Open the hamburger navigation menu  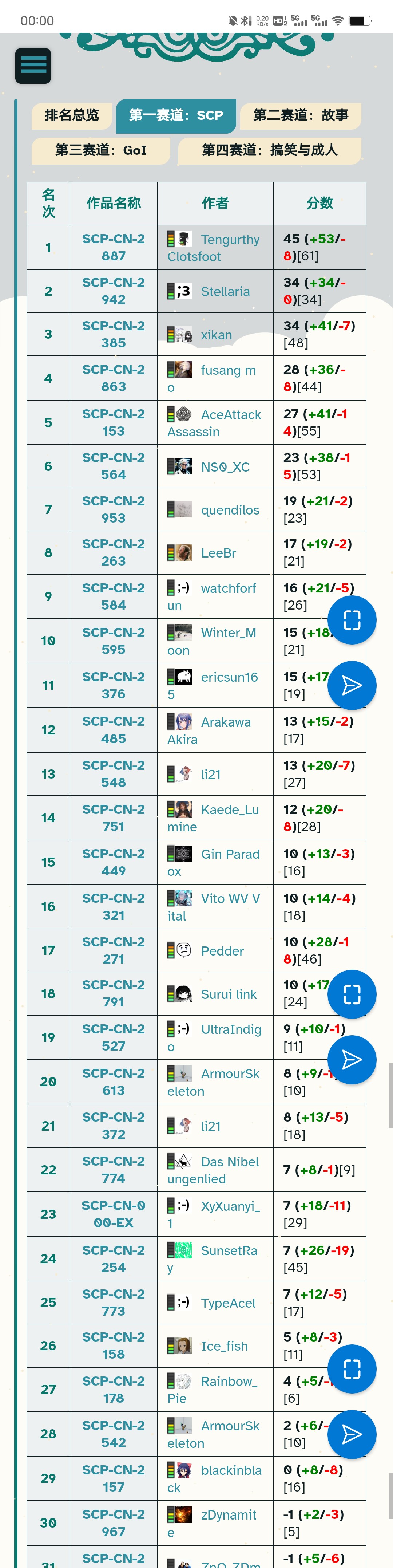33,65
